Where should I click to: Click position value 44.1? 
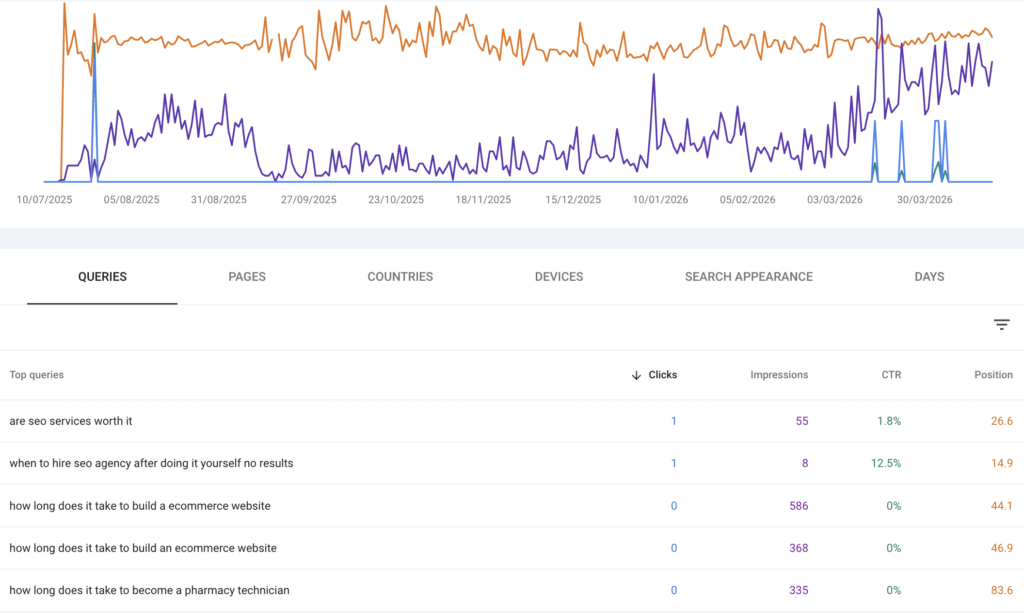pos(1002,506)
